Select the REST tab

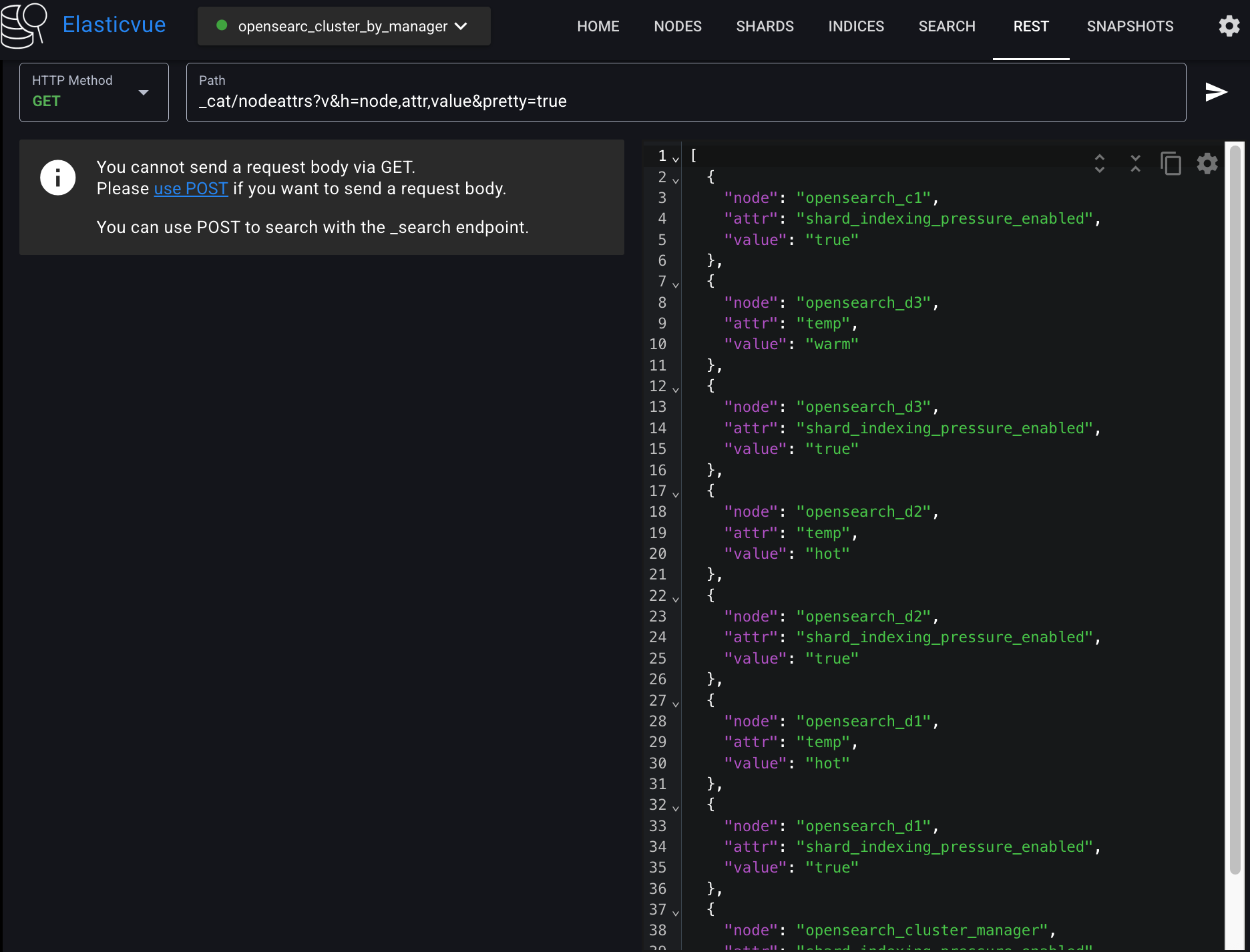point(1031,26)
